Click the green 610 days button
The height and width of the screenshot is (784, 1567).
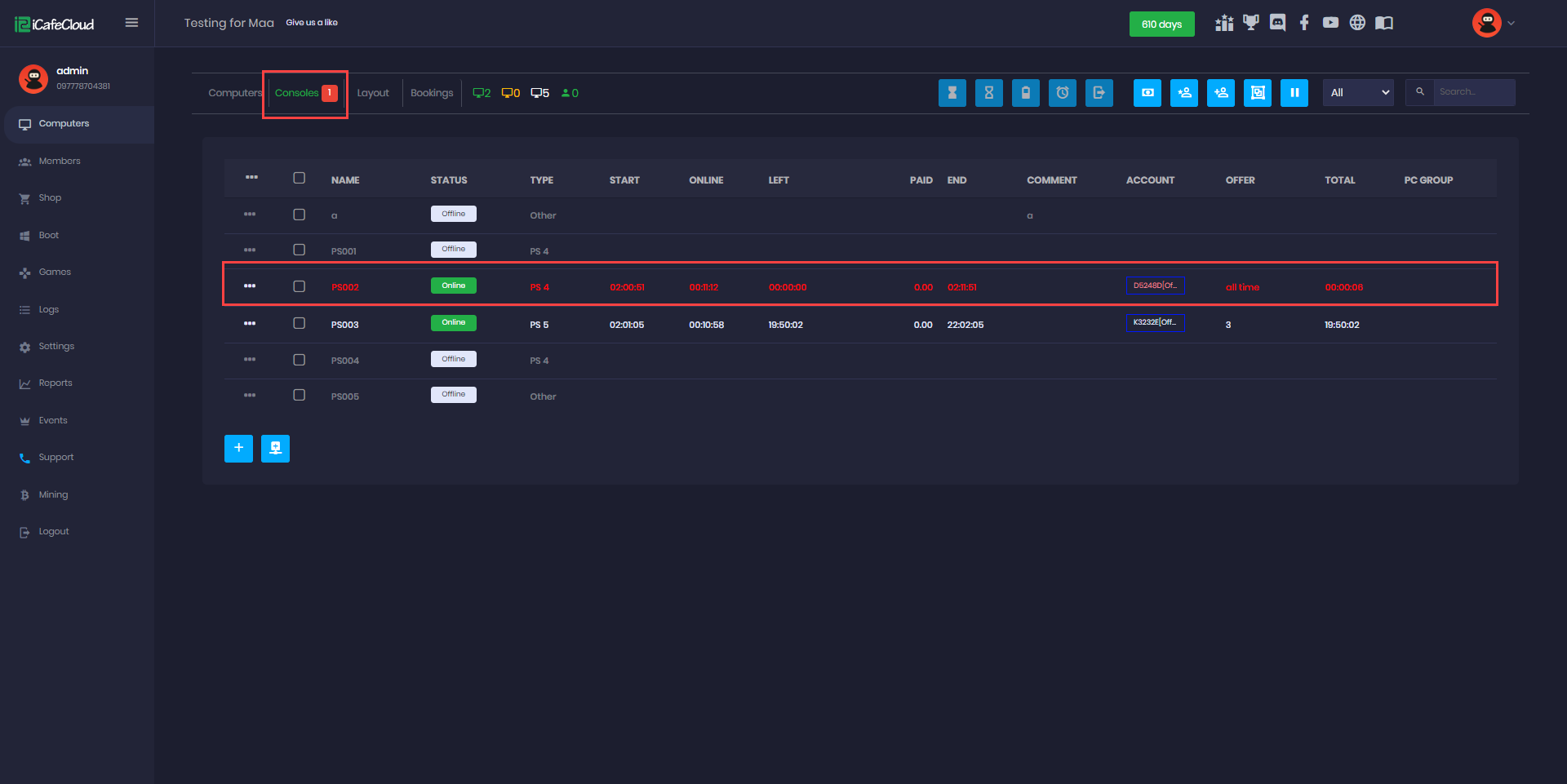pyautogui.click(x=1161, y=24)
